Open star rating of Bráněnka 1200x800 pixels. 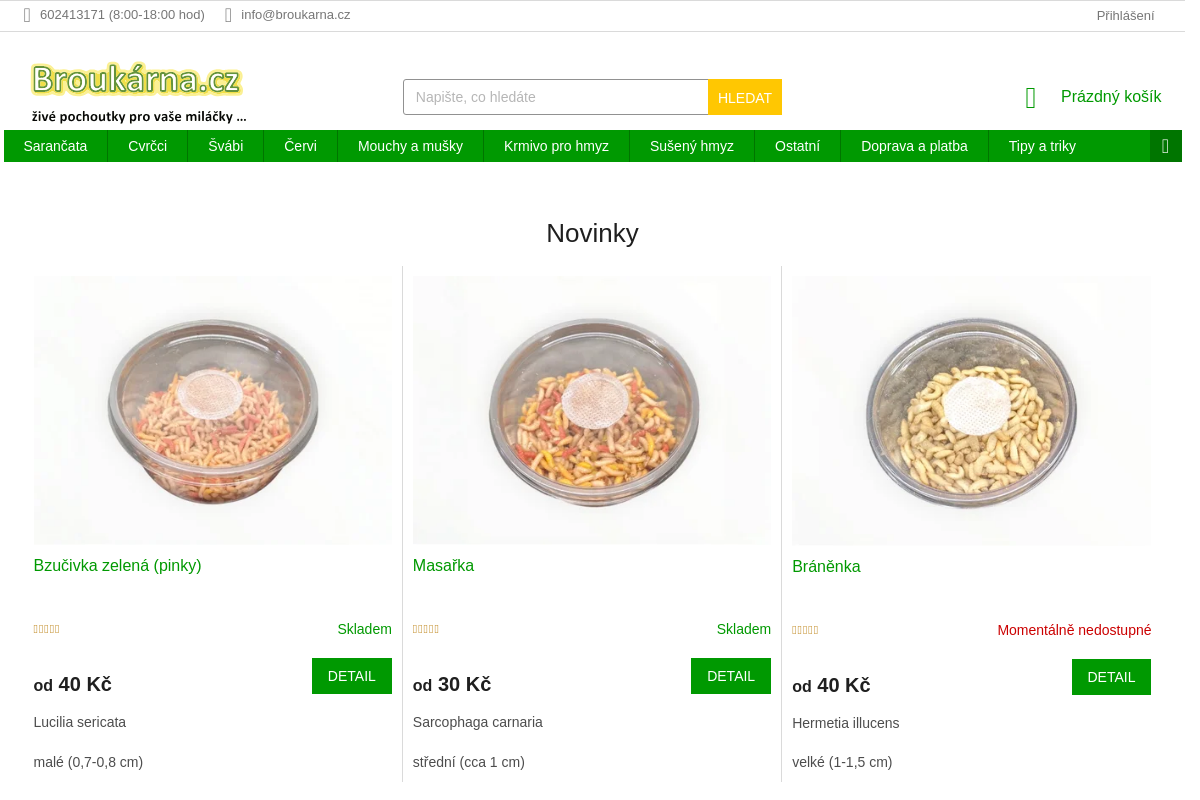805,630
